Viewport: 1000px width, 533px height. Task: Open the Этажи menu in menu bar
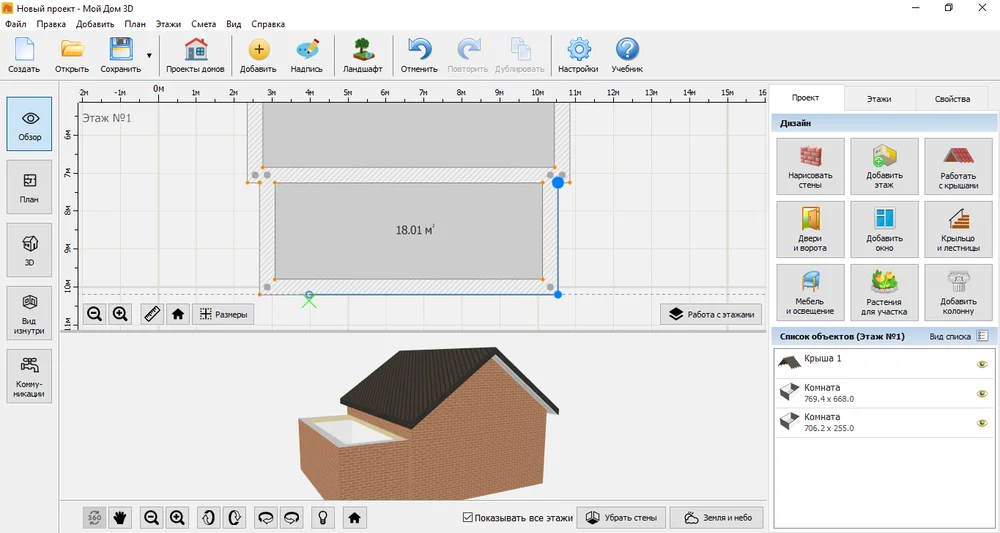(168, 24)
